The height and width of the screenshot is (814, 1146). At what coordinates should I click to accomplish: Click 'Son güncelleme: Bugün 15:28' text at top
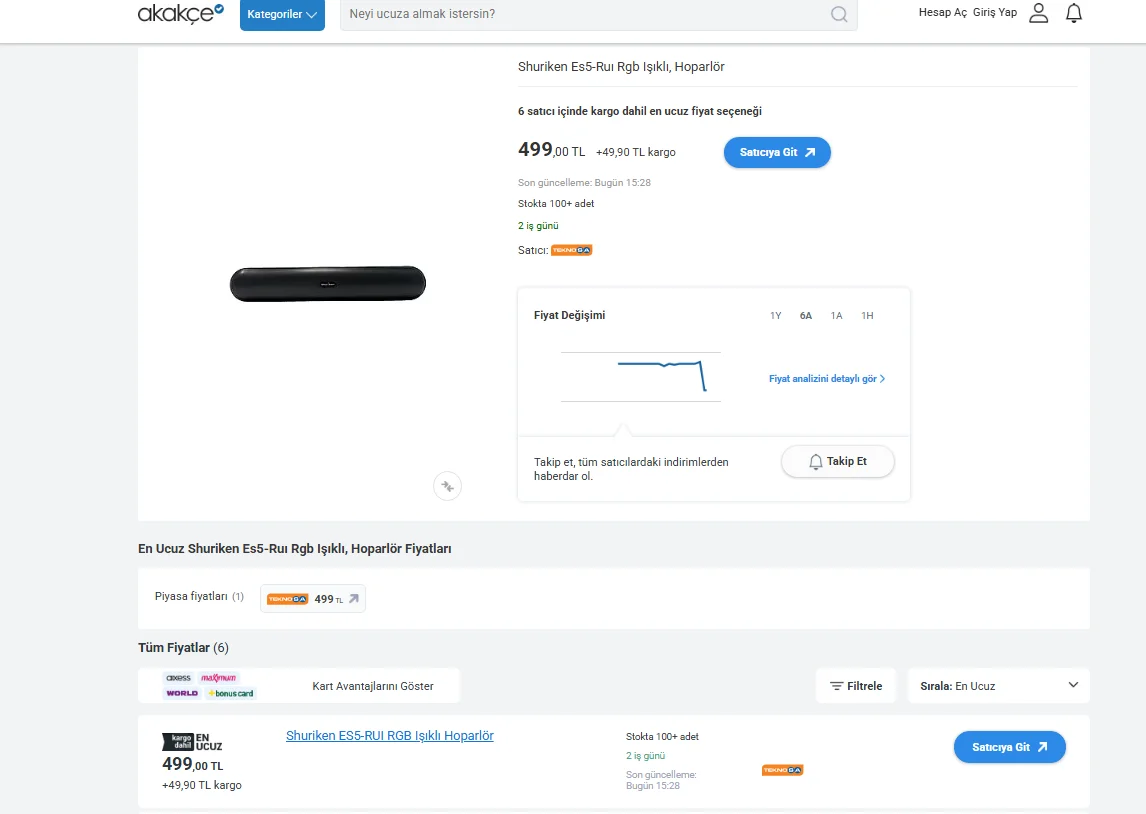(x=584, y=183)
